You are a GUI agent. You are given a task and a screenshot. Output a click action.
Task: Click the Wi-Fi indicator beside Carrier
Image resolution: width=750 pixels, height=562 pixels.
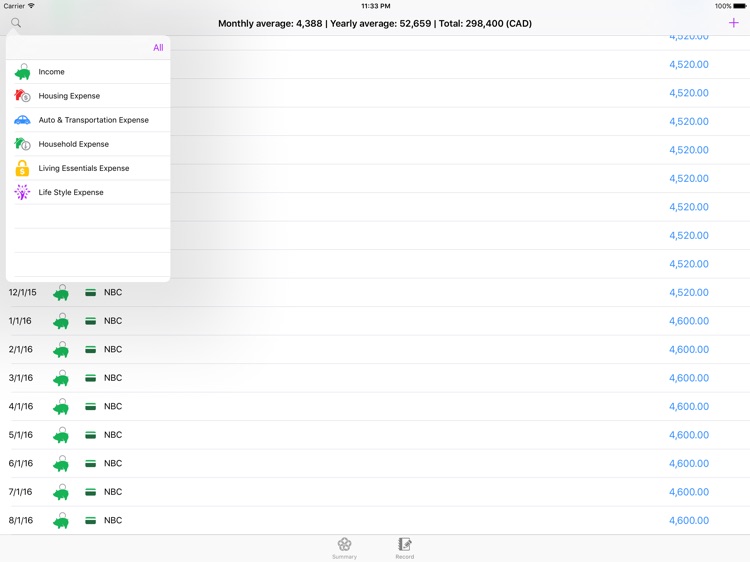tap(32, 6)
